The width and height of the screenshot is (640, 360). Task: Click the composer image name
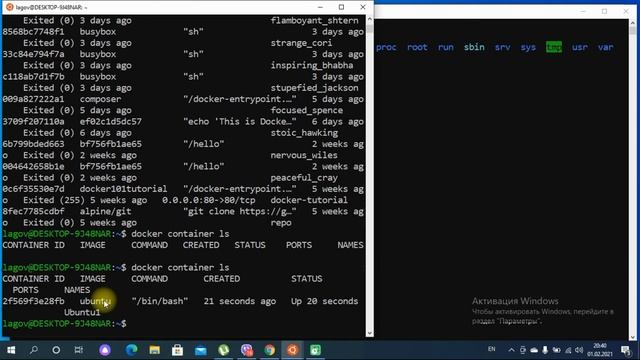click(100, 99)
